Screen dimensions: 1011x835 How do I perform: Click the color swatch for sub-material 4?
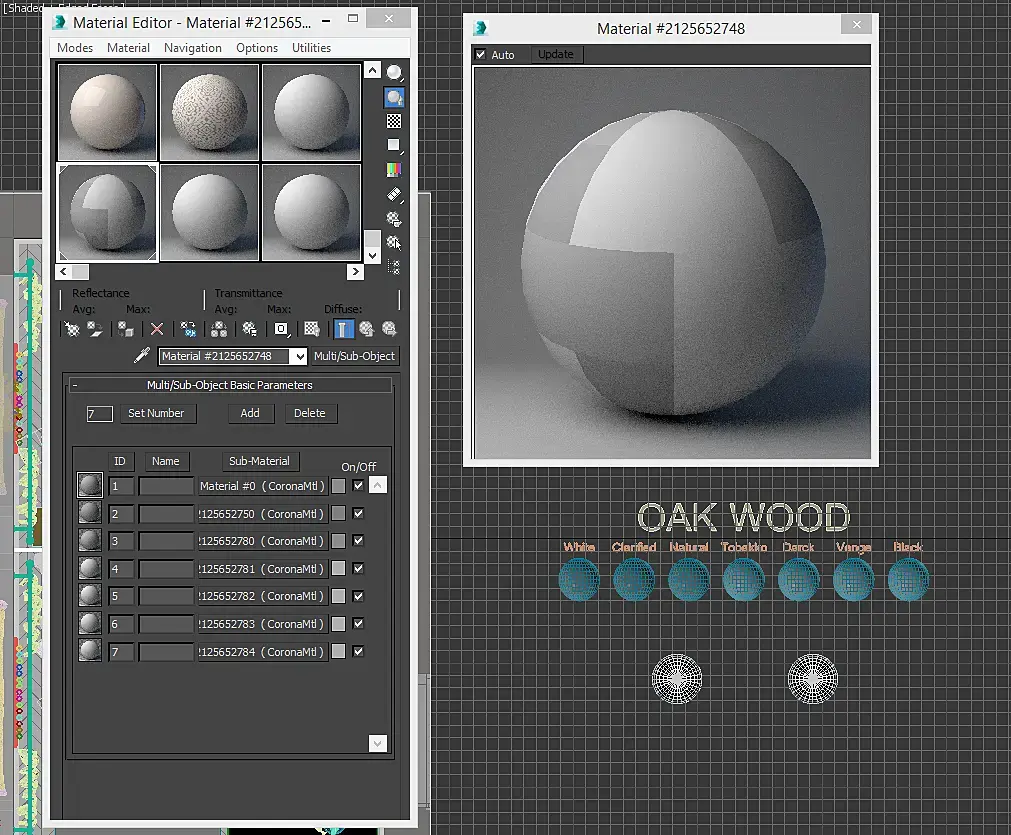[x=339, y=569]
